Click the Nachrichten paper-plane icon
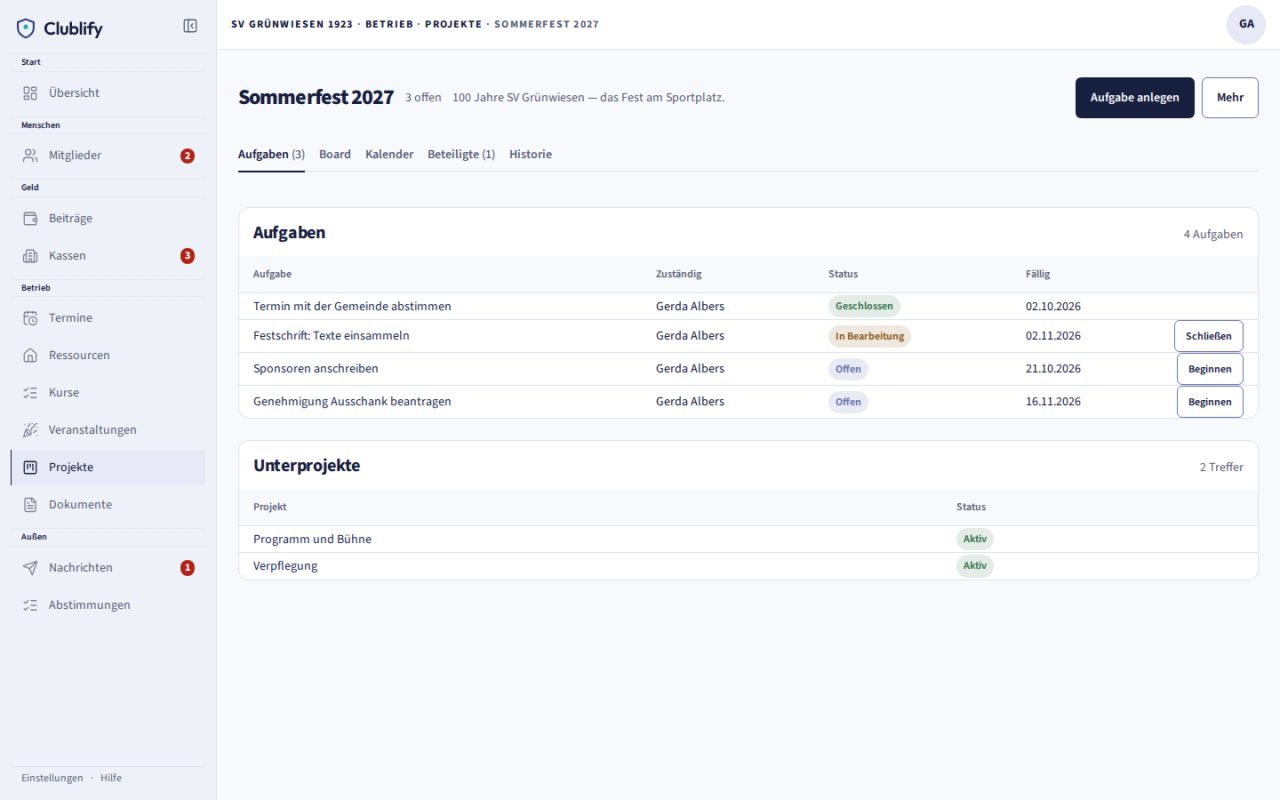The image size is (1280, 800). click(x=30, y=568)
